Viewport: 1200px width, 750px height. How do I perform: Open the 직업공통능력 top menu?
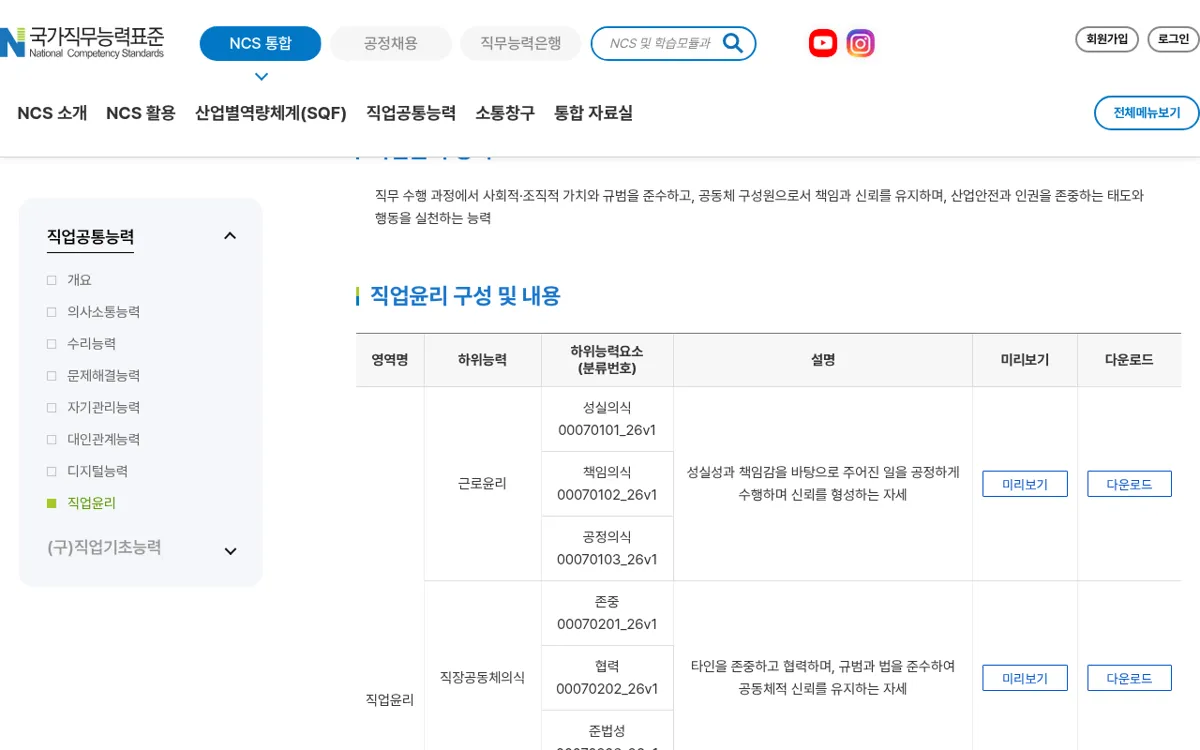tap(411, 113)
